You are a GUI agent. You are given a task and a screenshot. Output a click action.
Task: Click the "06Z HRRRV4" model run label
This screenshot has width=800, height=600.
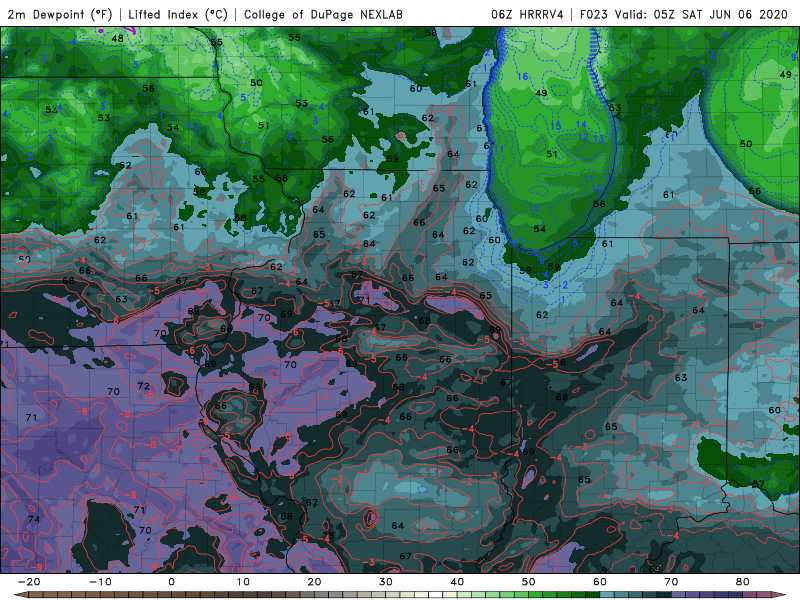tap(527, 14)
